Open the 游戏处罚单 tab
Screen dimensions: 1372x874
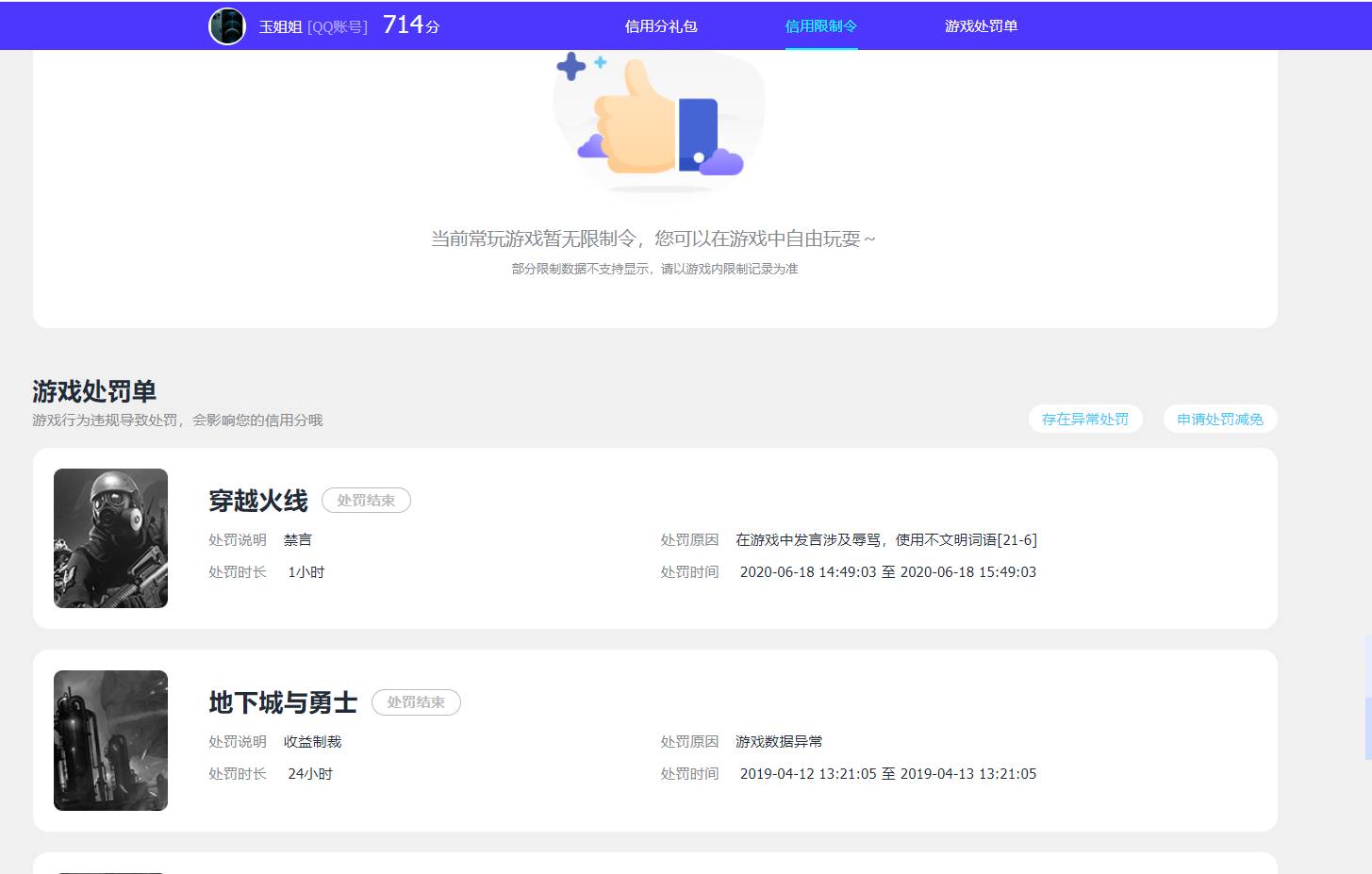click(980, 25)
